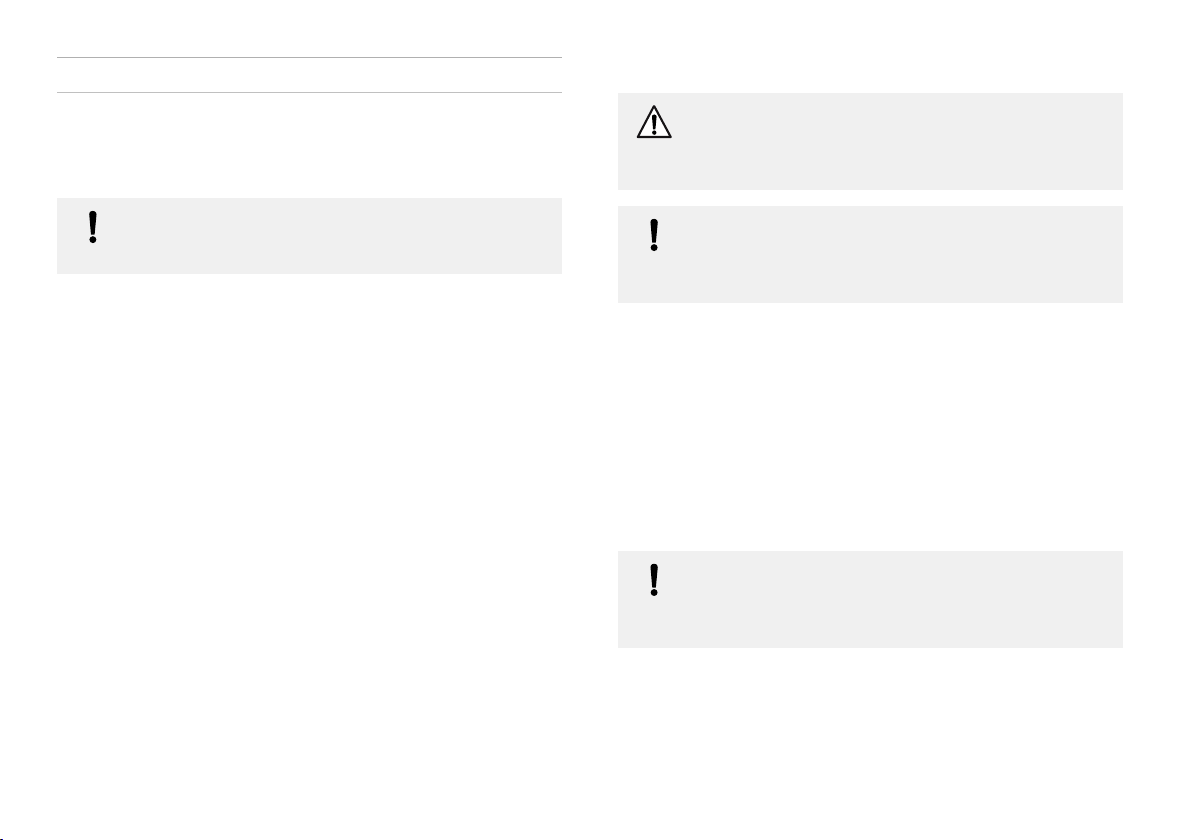Viewport: 1192px width, 840px height.
Task: Click the blank area between the two right-column notice boxes
Action: click(870, 426)
